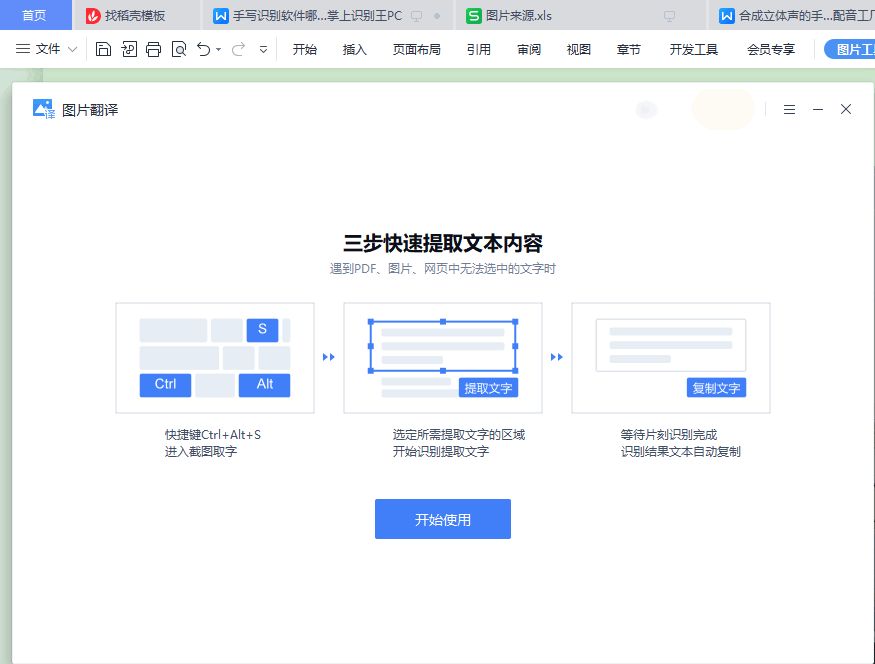This screenshot has height=664, width=875.
Task: Click the S key illustration
Action: 262,330
